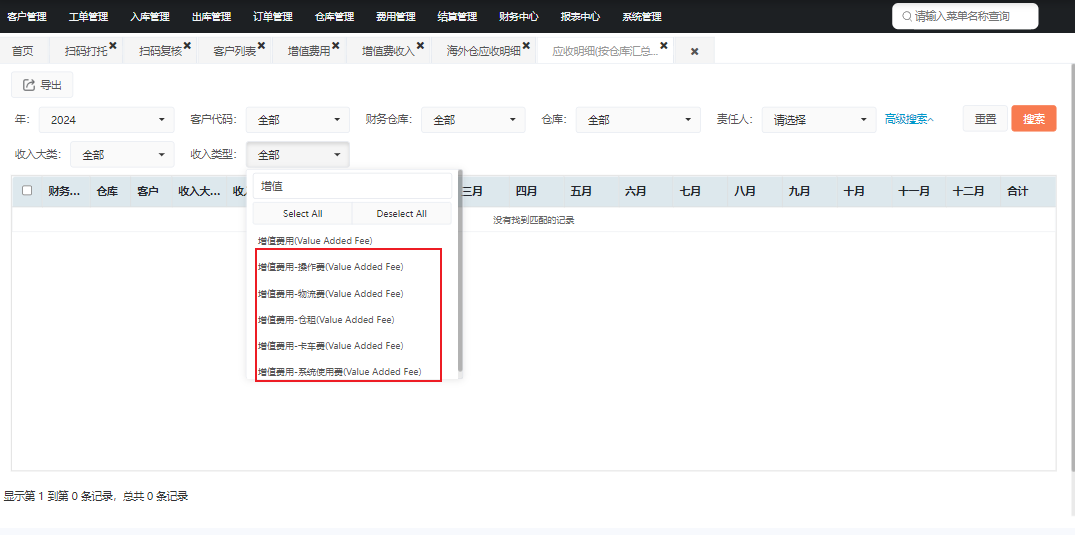
Task: Click the 重置 reset button
Action: click(985, 119)
